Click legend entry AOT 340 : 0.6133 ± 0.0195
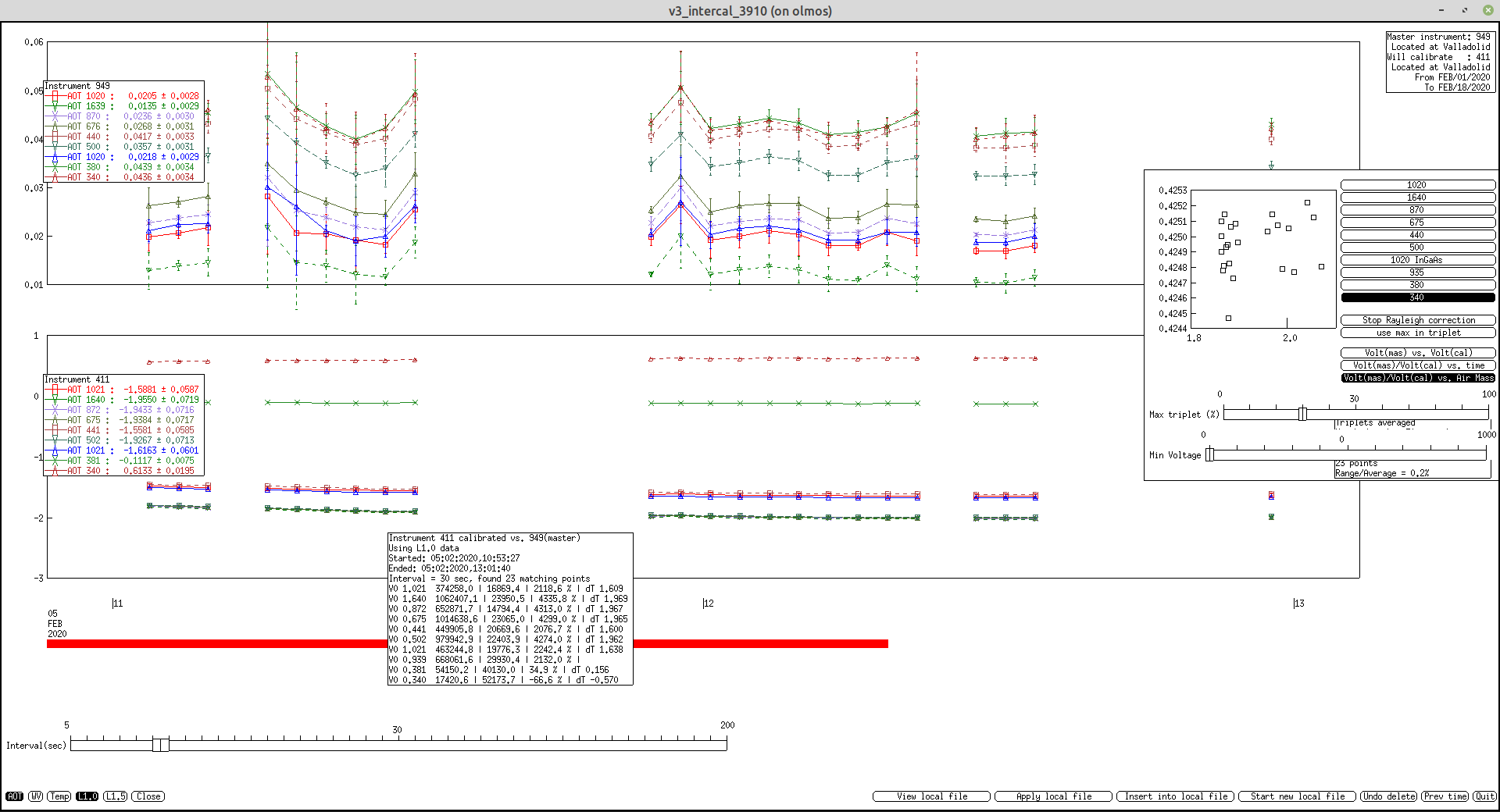 [x=123, y=471]
